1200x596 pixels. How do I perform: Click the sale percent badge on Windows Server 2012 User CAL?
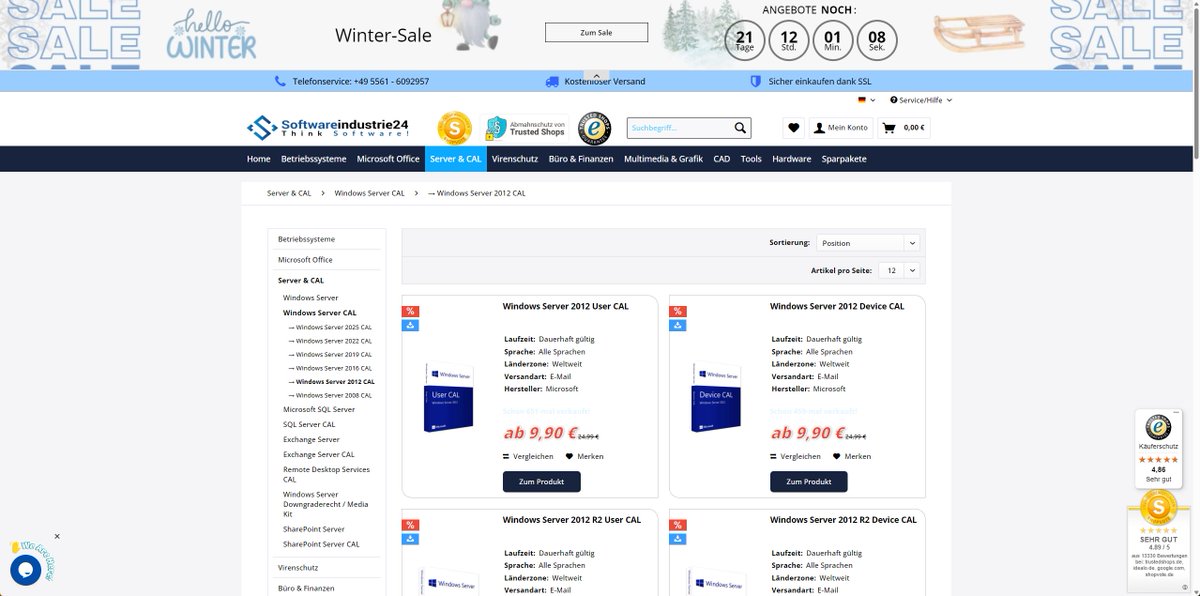pos(411,311)
